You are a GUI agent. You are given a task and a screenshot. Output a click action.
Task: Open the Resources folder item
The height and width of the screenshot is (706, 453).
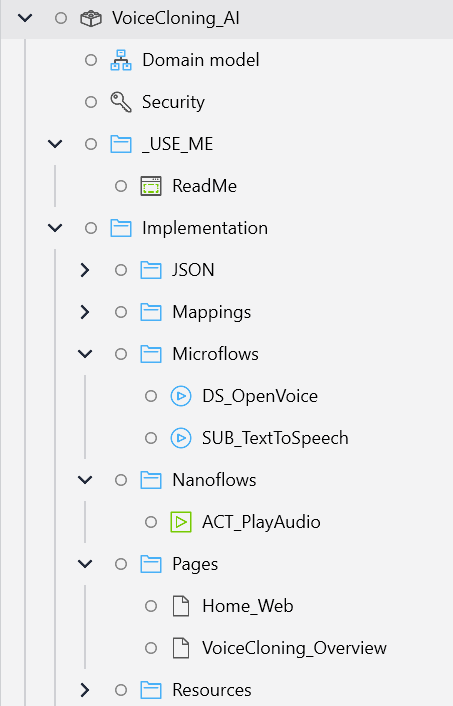pos(212,690)
